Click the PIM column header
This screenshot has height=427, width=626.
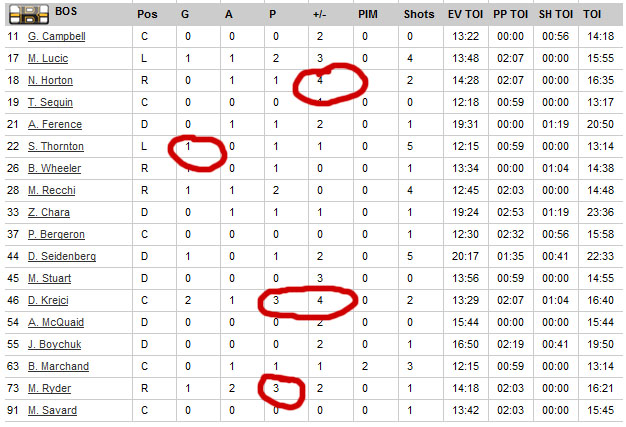coord(368,14)
